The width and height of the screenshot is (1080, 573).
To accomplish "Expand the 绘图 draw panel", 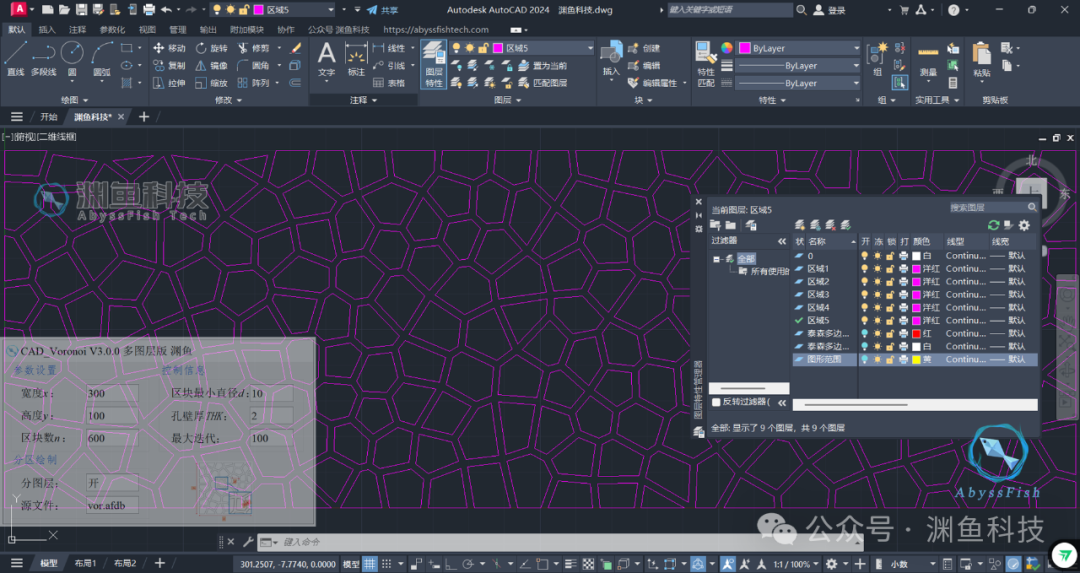I will (x=74, y=100).
